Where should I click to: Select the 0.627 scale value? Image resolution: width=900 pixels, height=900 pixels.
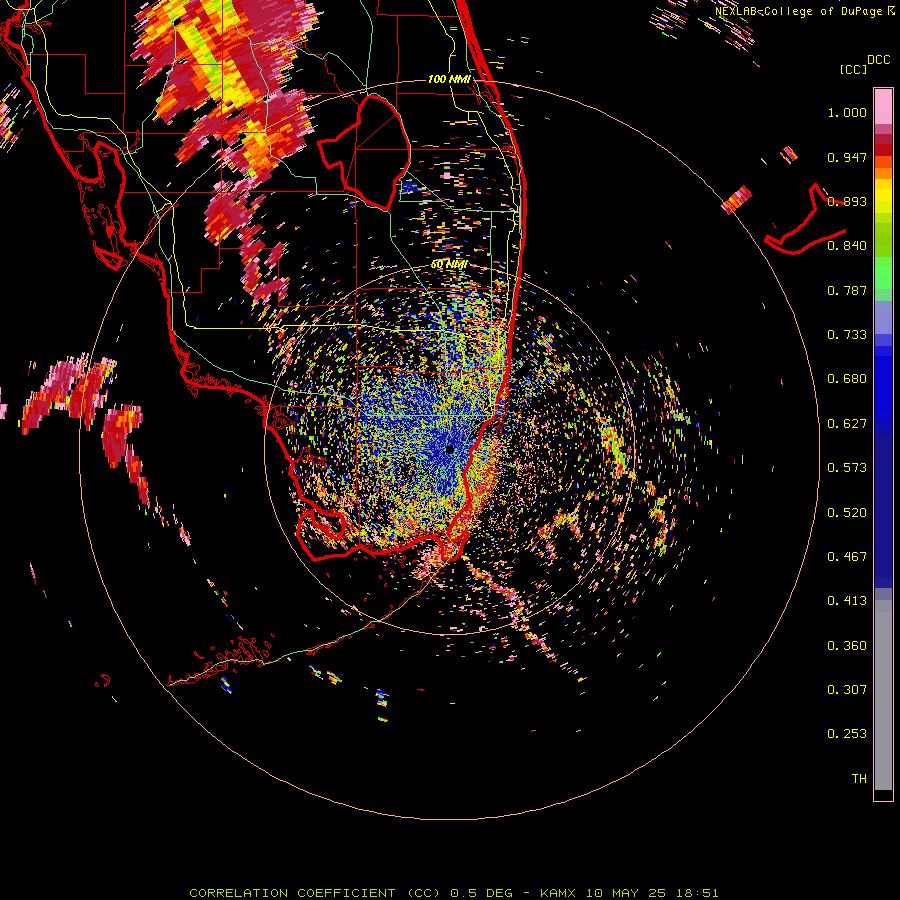click(x=847, y=424)
